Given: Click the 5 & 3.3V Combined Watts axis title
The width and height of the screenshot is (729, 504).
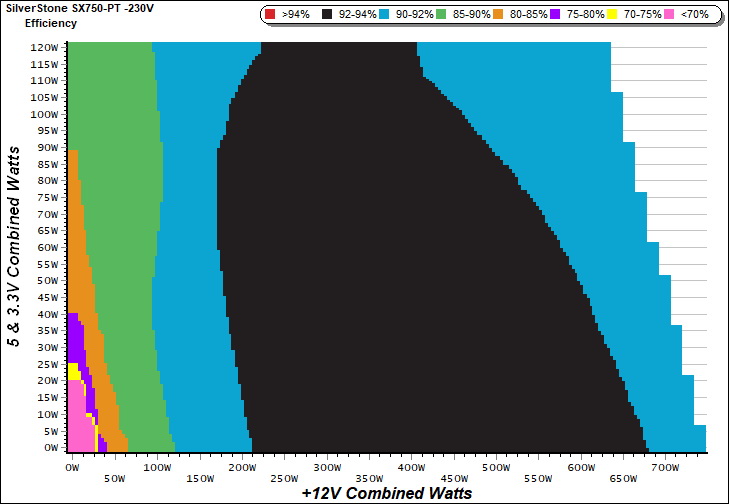Looking at the screenshot, I should [x=14, y=246].
